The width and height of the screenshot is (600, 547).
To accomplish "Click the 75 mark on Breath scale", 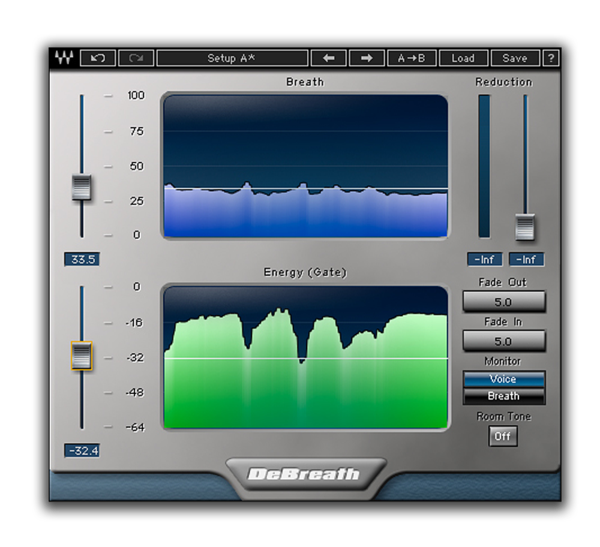I will click(137, 131).
